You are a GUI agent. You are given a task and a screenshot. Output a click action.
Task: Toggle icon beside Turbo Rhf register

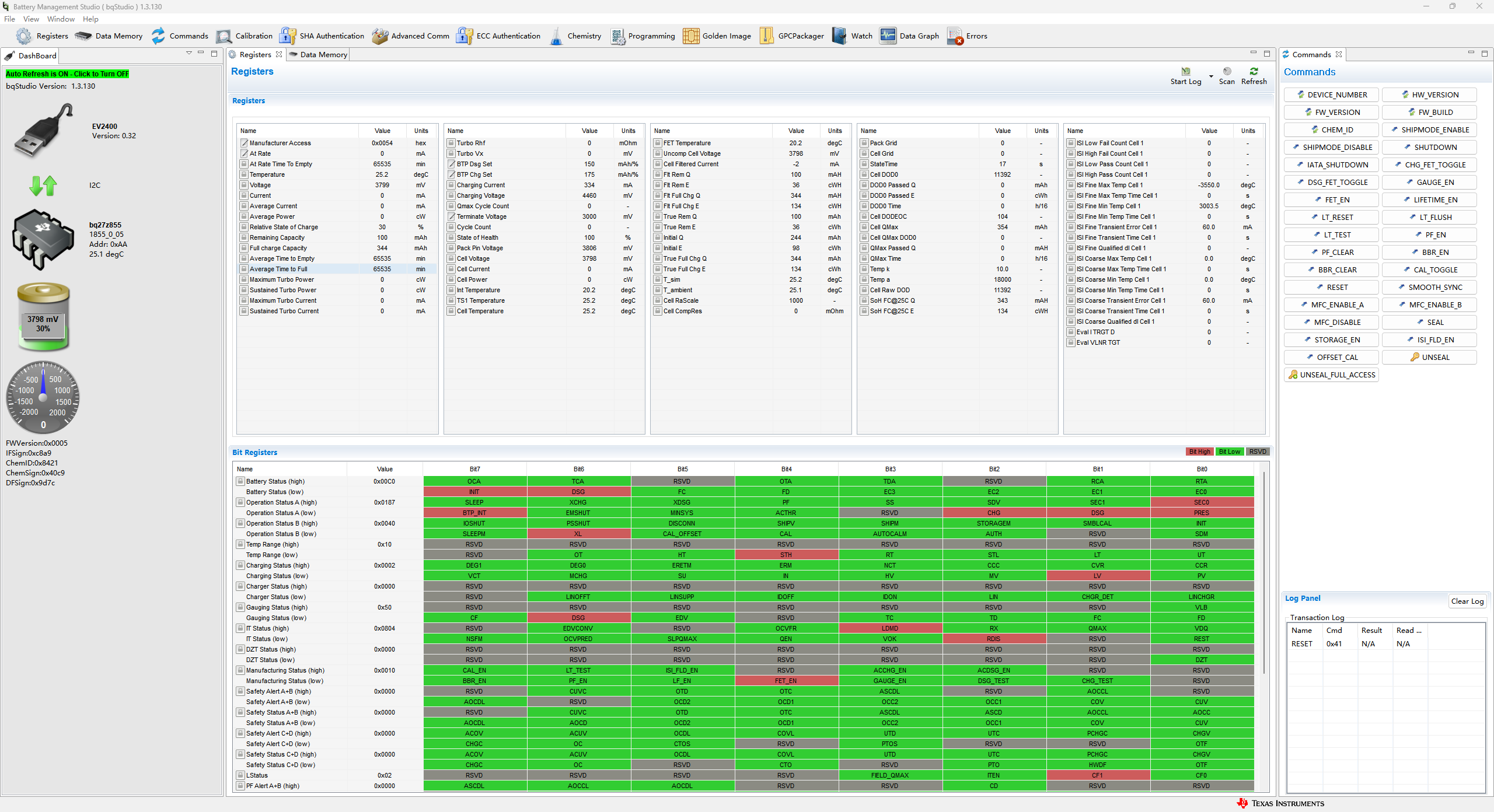click(451, 143)
